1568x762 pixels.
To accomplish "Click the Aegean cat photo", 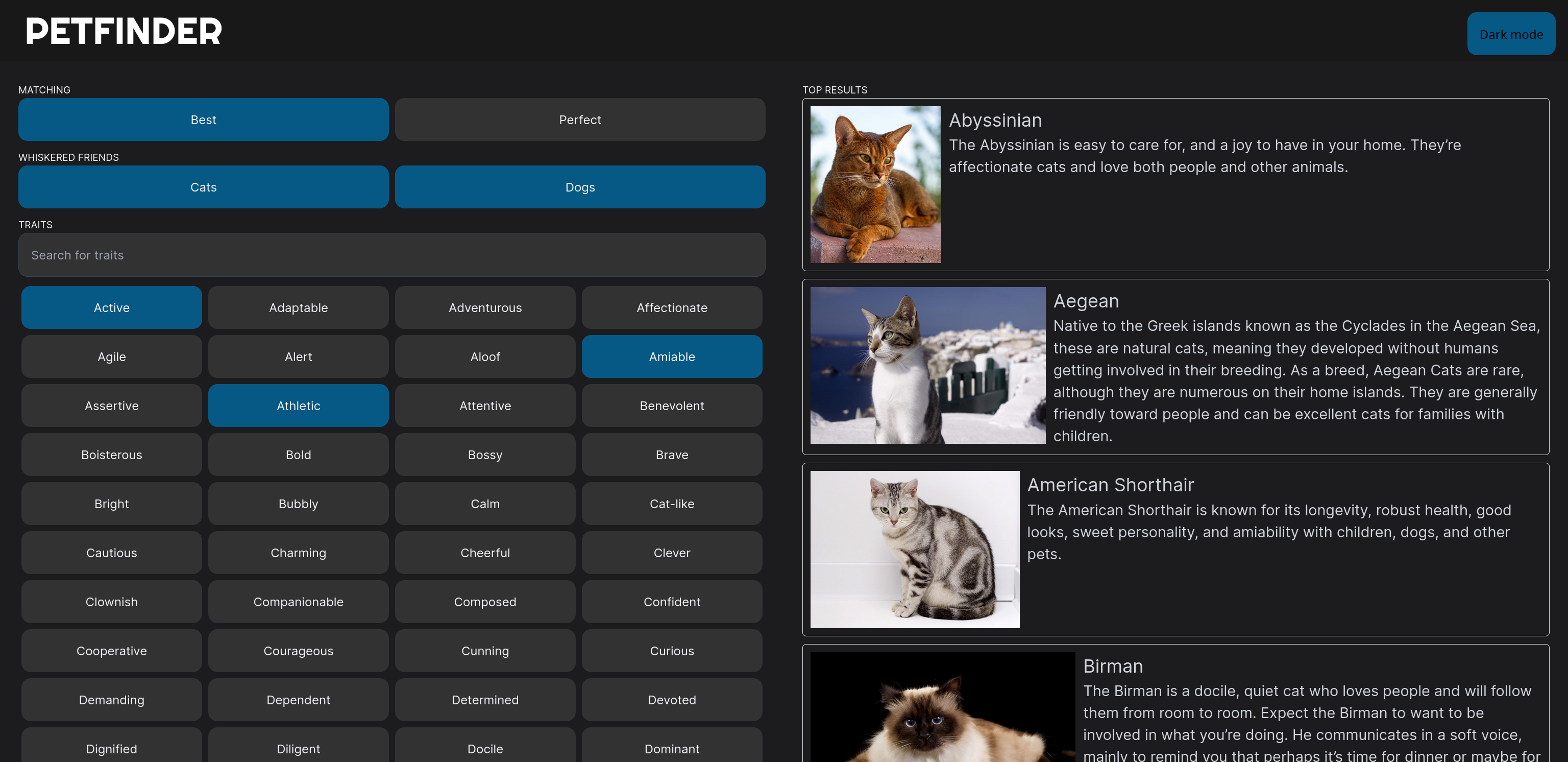I will 927,366.
